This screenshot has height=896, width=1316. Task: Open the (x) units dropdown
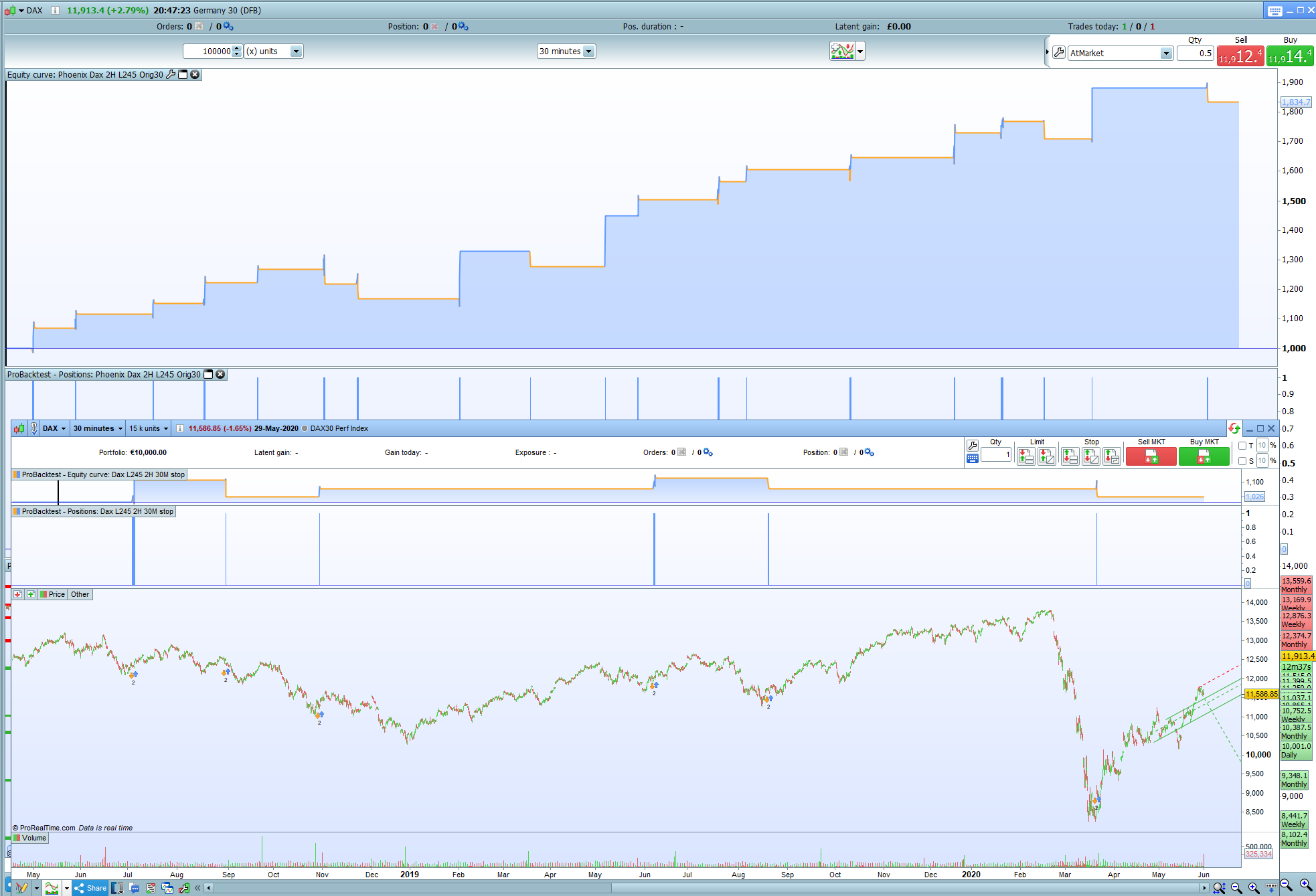pos(296,52)
